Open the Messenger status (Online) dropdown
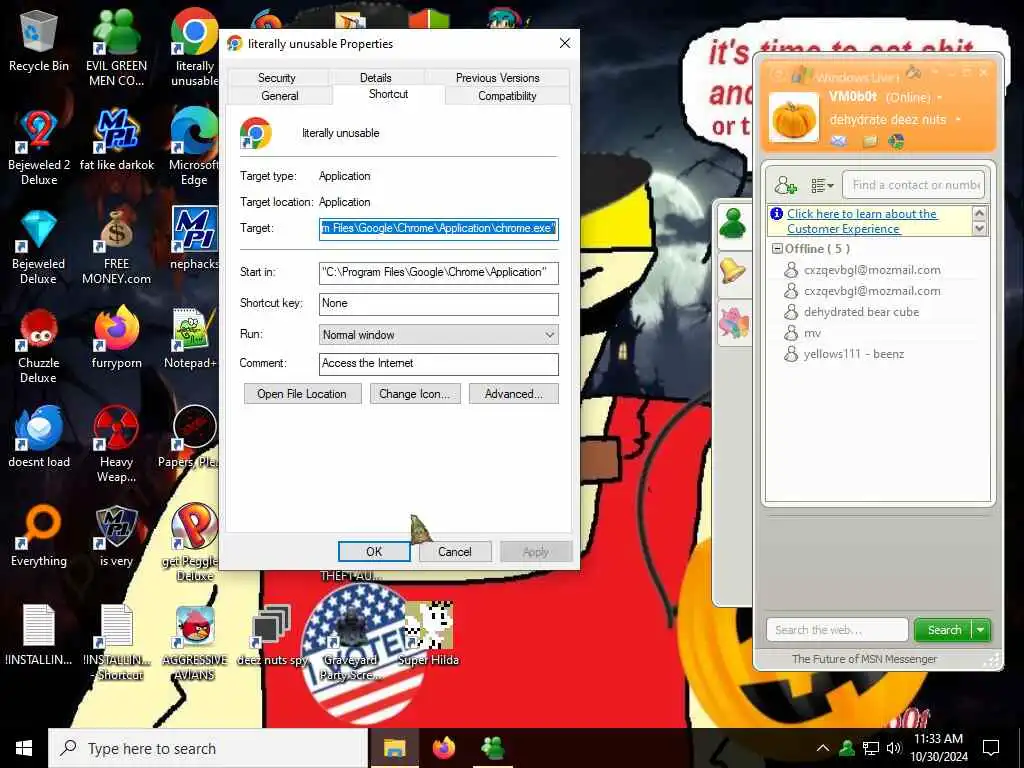Viewport: 1024px width, 768px height. (x=940, y=97)
